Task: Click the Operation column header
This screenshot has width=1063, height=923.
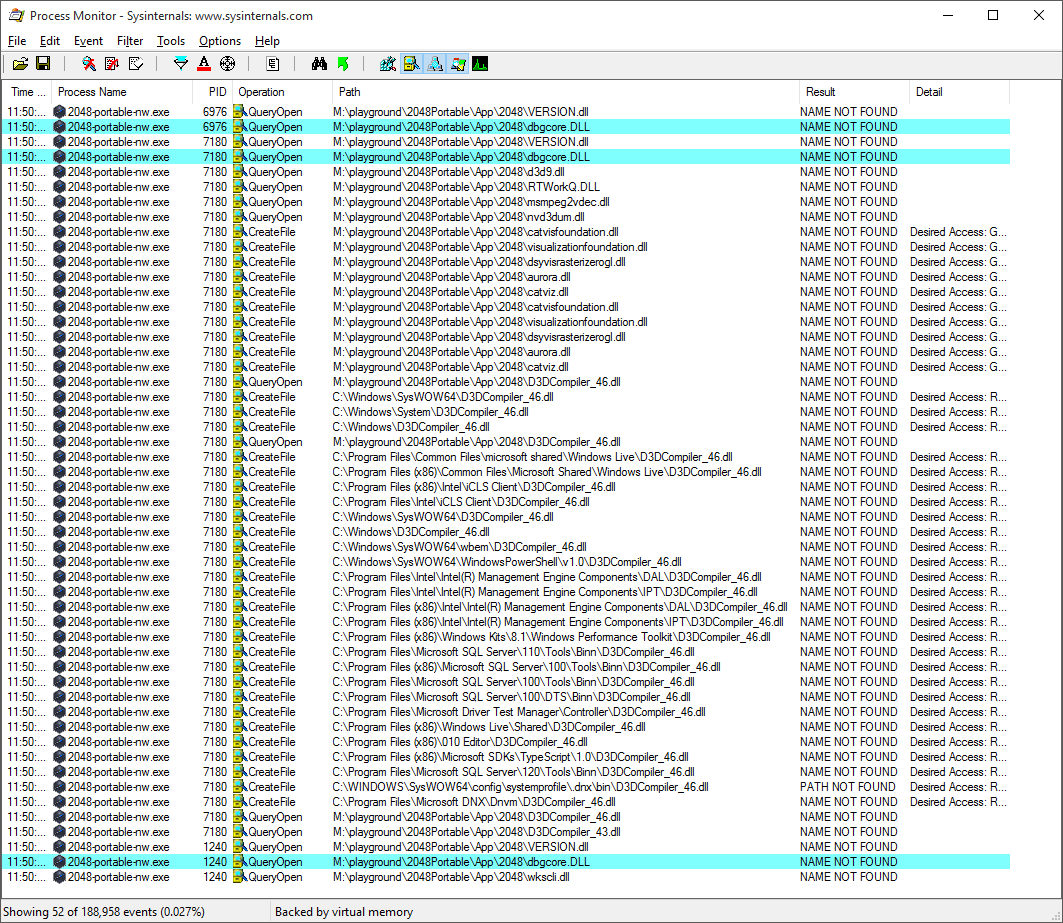Action: pos(282,92)
